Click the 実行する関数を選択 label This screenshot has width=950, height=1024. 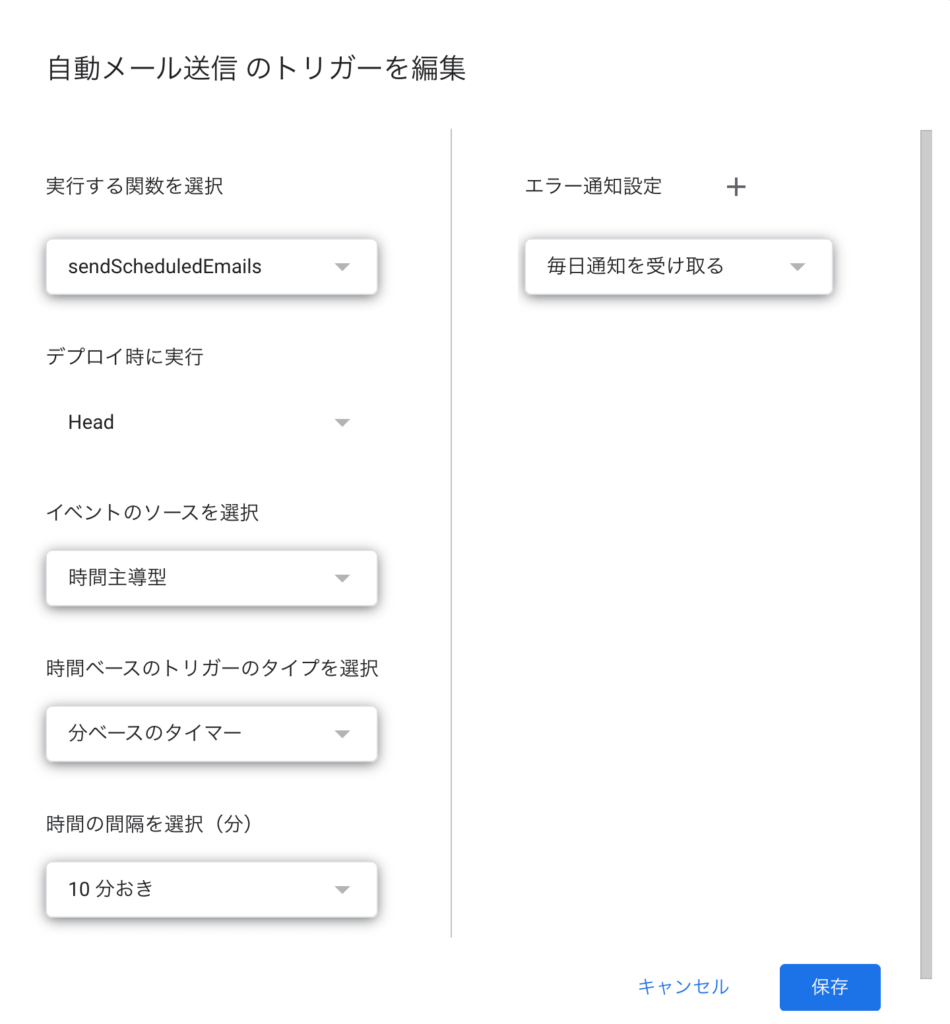point(135,186)
